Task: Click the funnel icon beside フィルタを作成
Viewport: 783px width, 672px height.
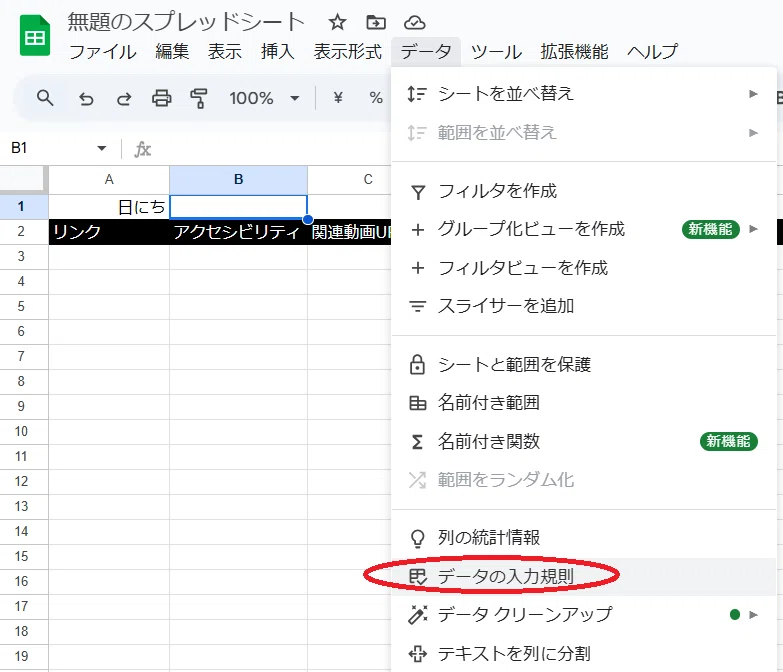Action: coord(417,192)
